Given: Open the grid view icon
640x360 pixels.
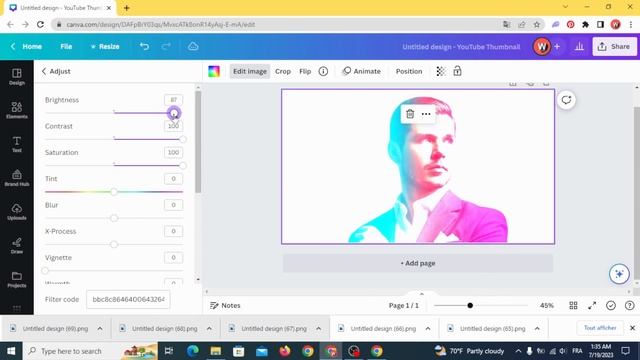Looking at the screenshot, I should click(x=573, y=305).
